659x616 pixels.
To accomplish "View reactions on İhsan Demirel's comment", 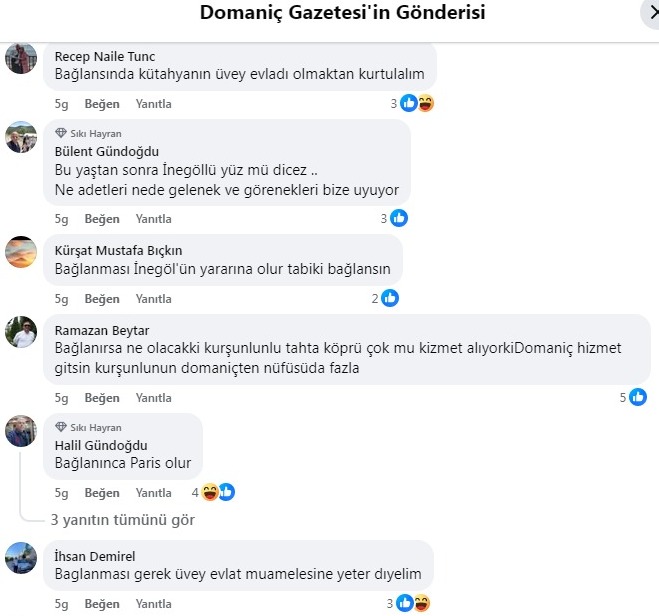I will click(x=414, y=603).
